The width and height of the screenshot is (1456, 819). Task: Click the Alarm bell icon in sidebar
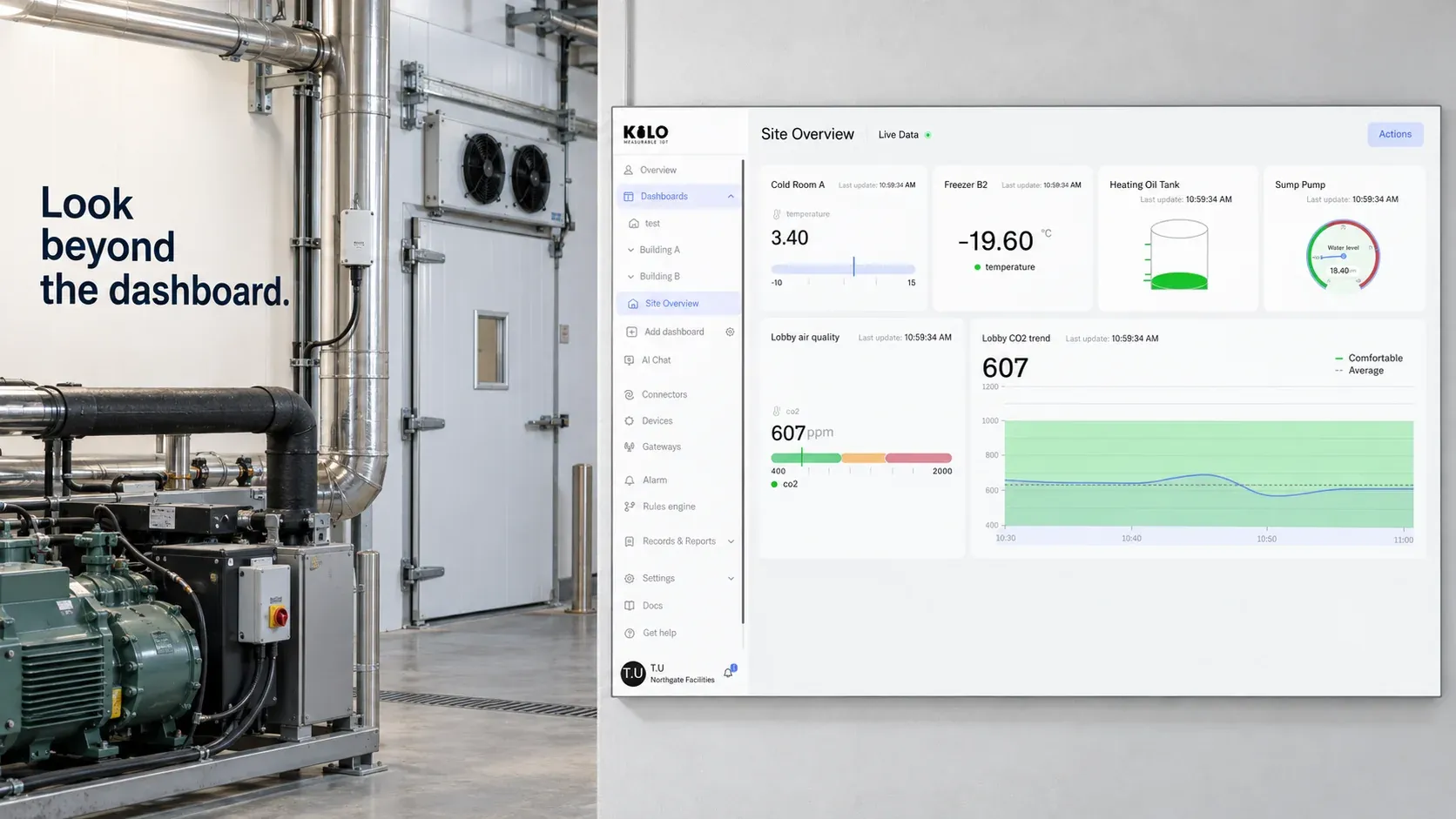(x=630, y=480)
